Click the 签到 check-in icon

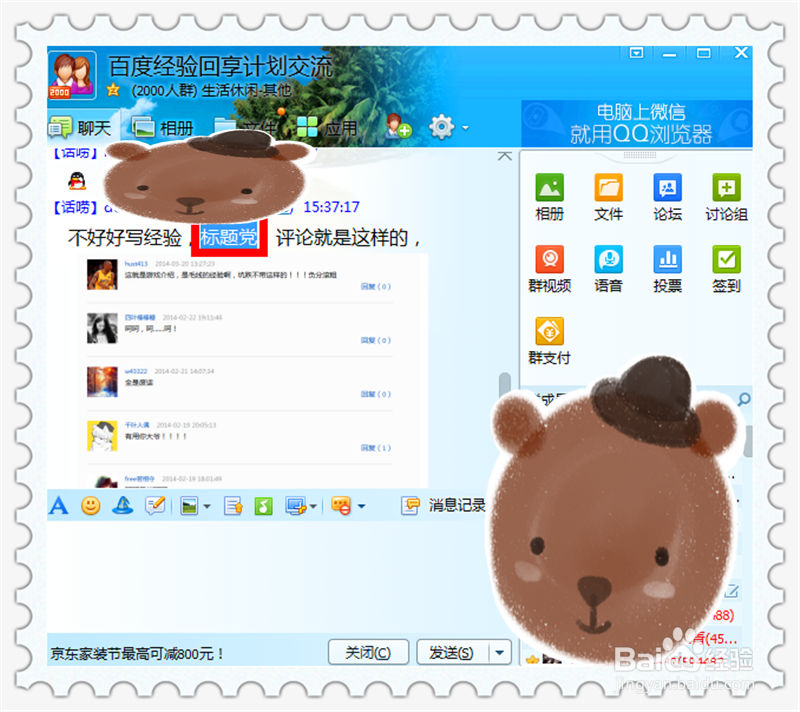click(x=726, y=269)
